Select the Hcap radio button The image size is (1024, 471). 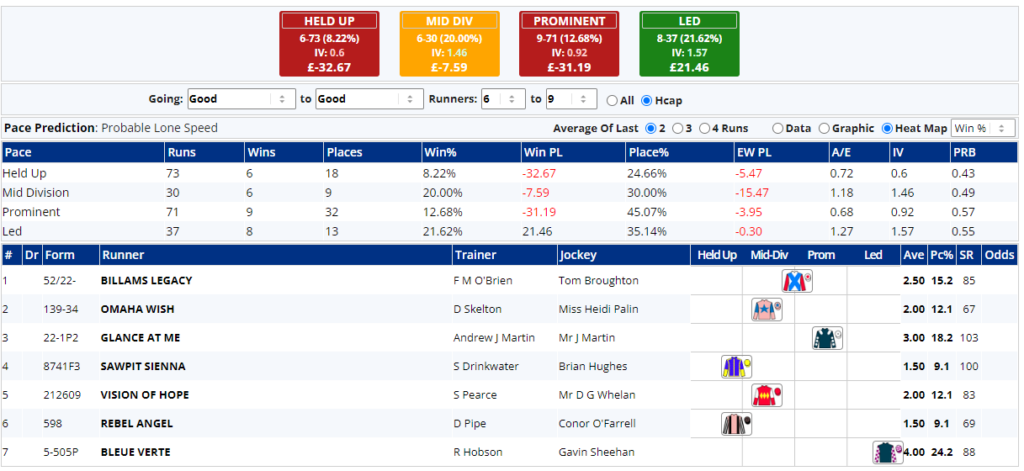[x=646, y=100]
